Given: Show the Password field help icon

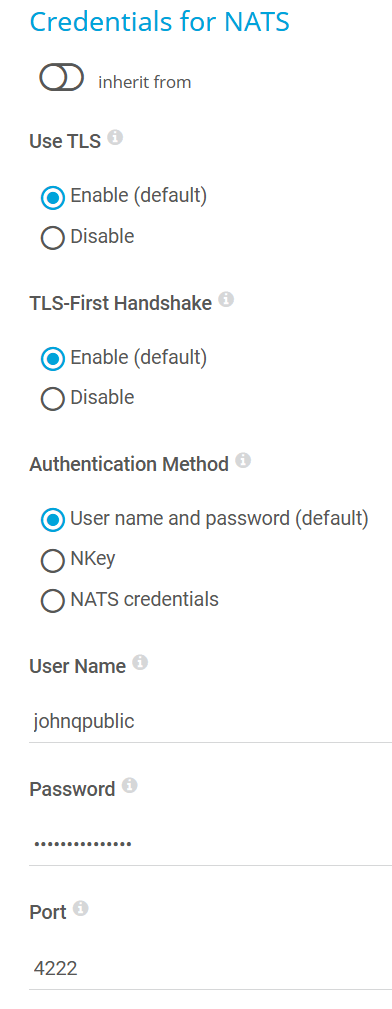Looking at the screenshot, I should point(129,786).
